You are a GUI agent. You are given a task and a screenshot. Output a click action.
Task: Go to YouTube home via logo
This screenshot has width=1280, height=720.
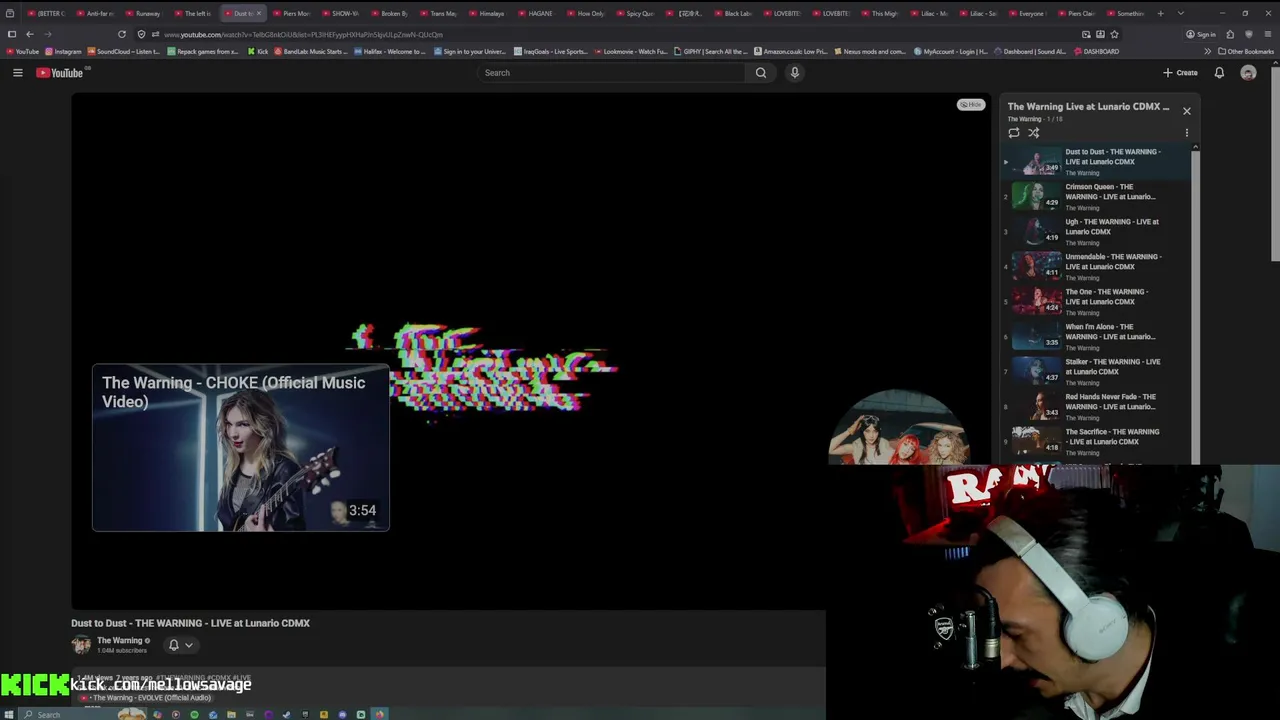[60, 72]
